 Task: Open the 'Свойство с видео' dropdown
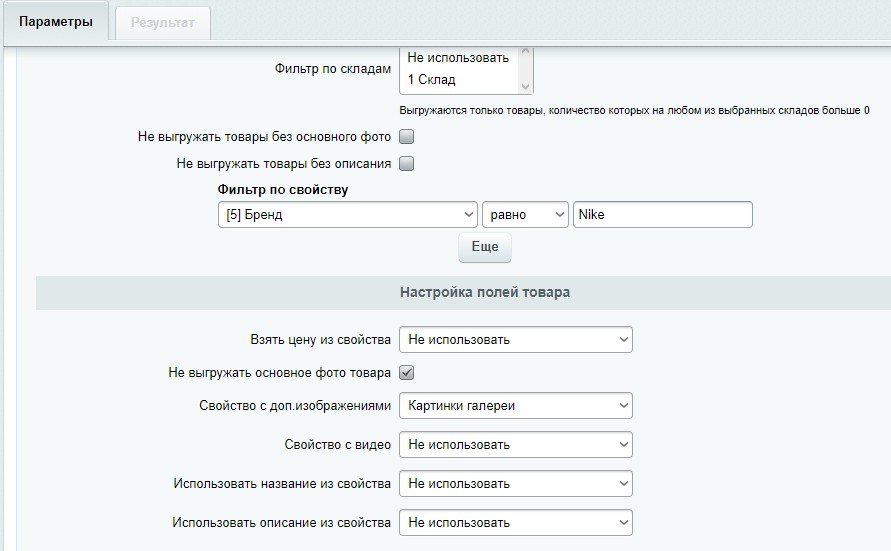click(x=515, y=445)
